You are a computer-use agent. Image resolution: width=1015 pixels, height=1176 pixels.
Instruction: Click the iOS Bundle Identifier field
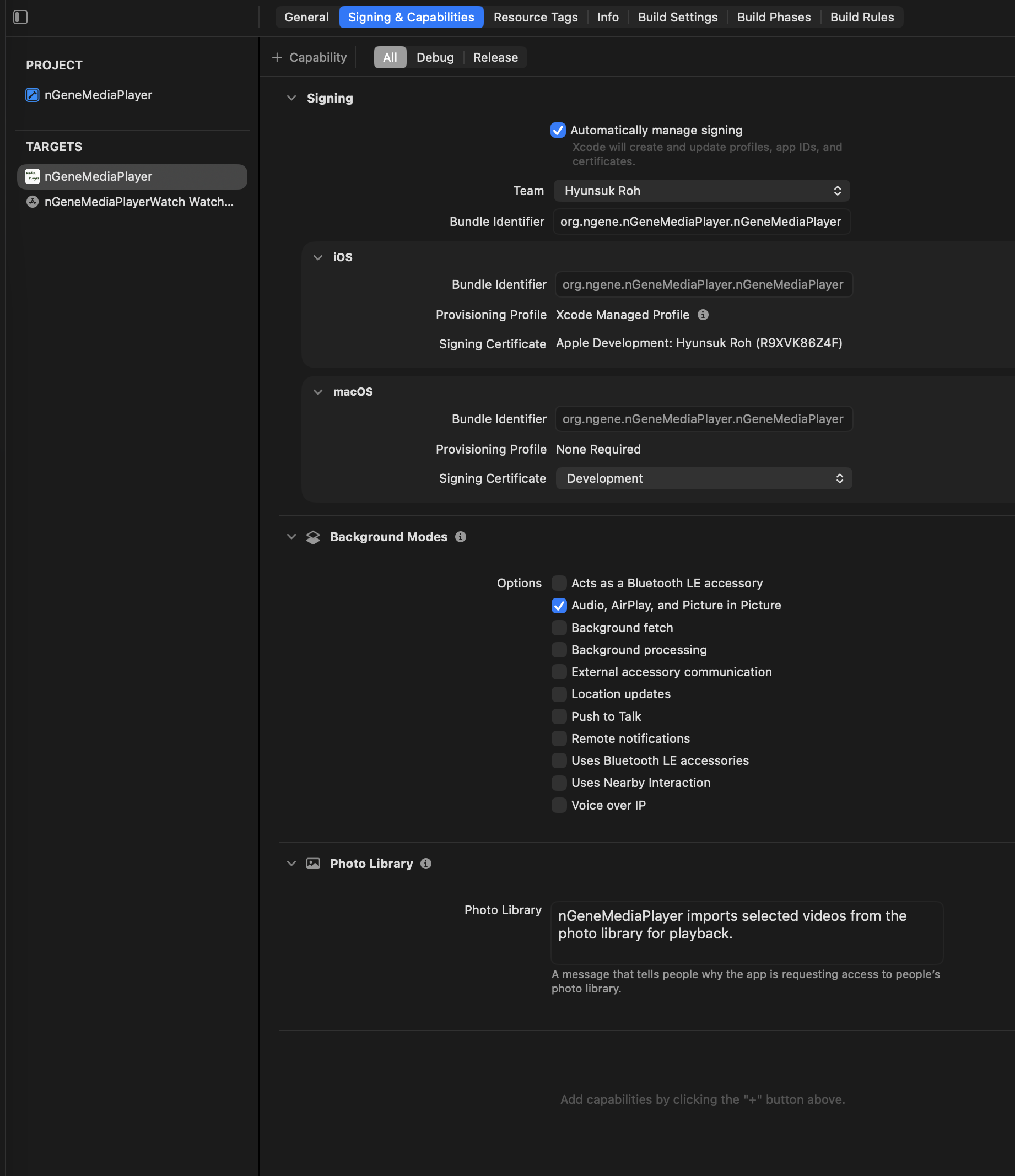click(704, 284)
